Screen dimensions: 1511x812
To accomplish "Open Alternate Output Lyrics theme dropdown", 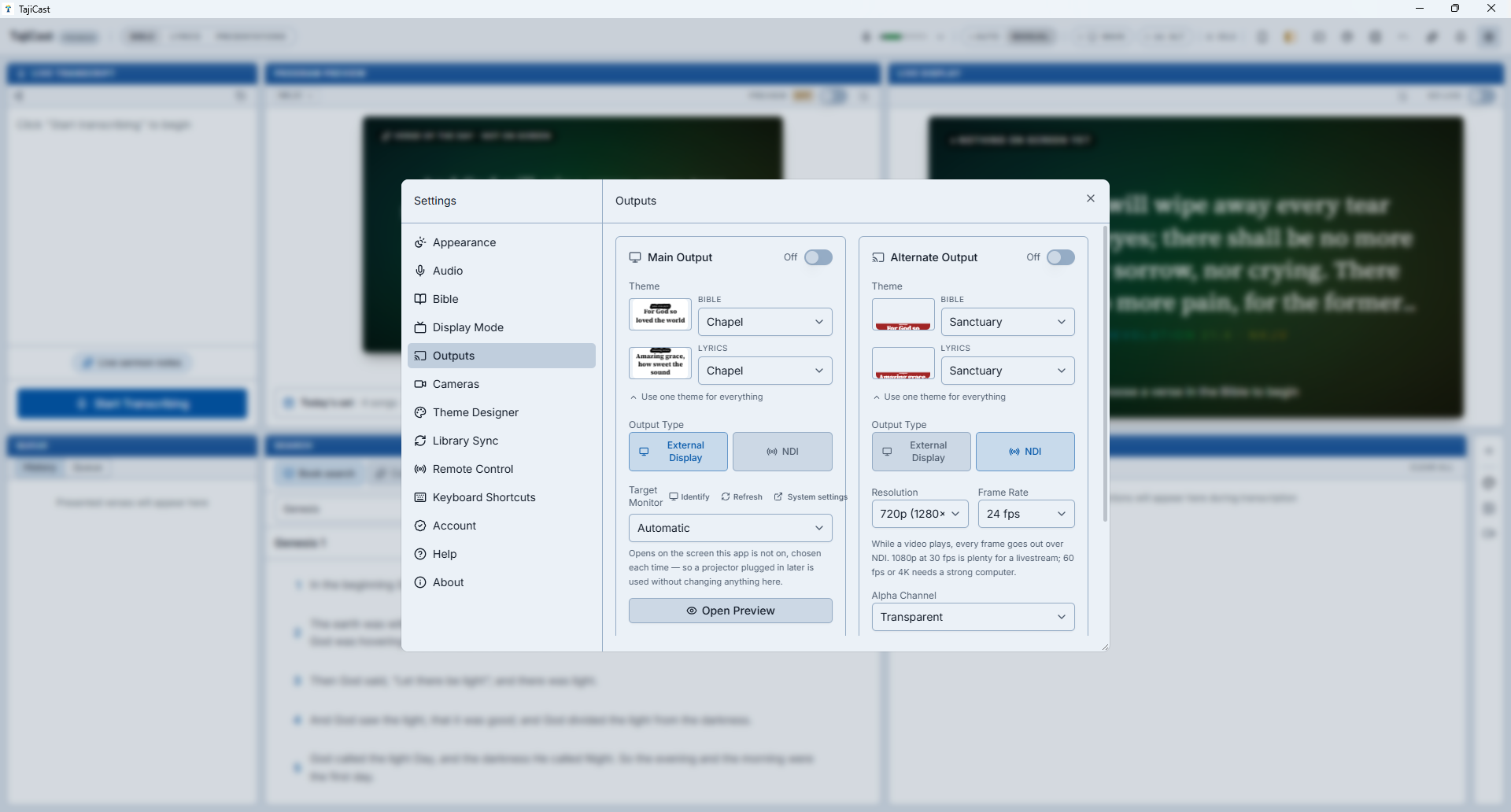I will point(1008,371).
